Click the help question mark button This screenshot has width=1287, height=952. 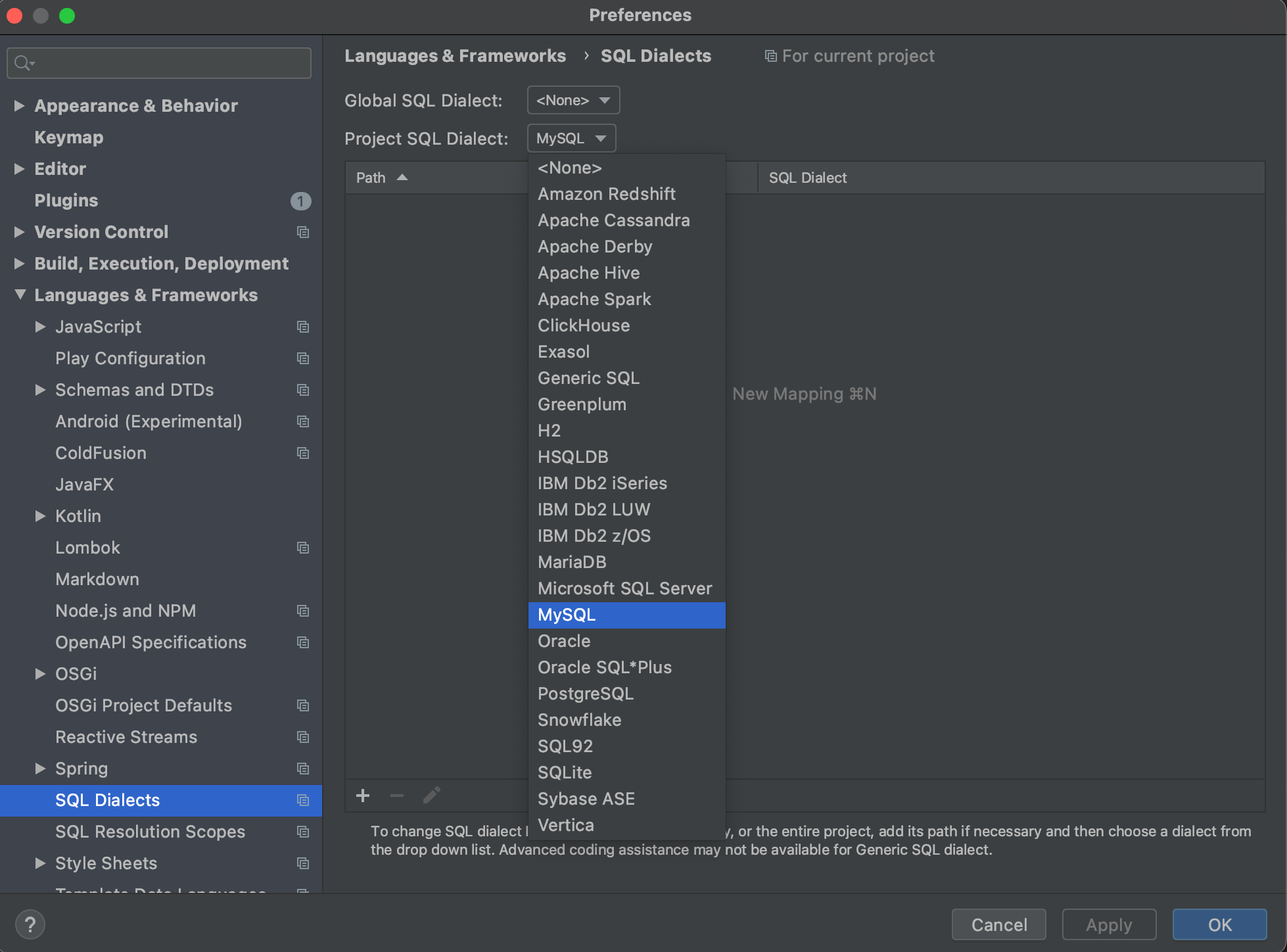[30, 924]
